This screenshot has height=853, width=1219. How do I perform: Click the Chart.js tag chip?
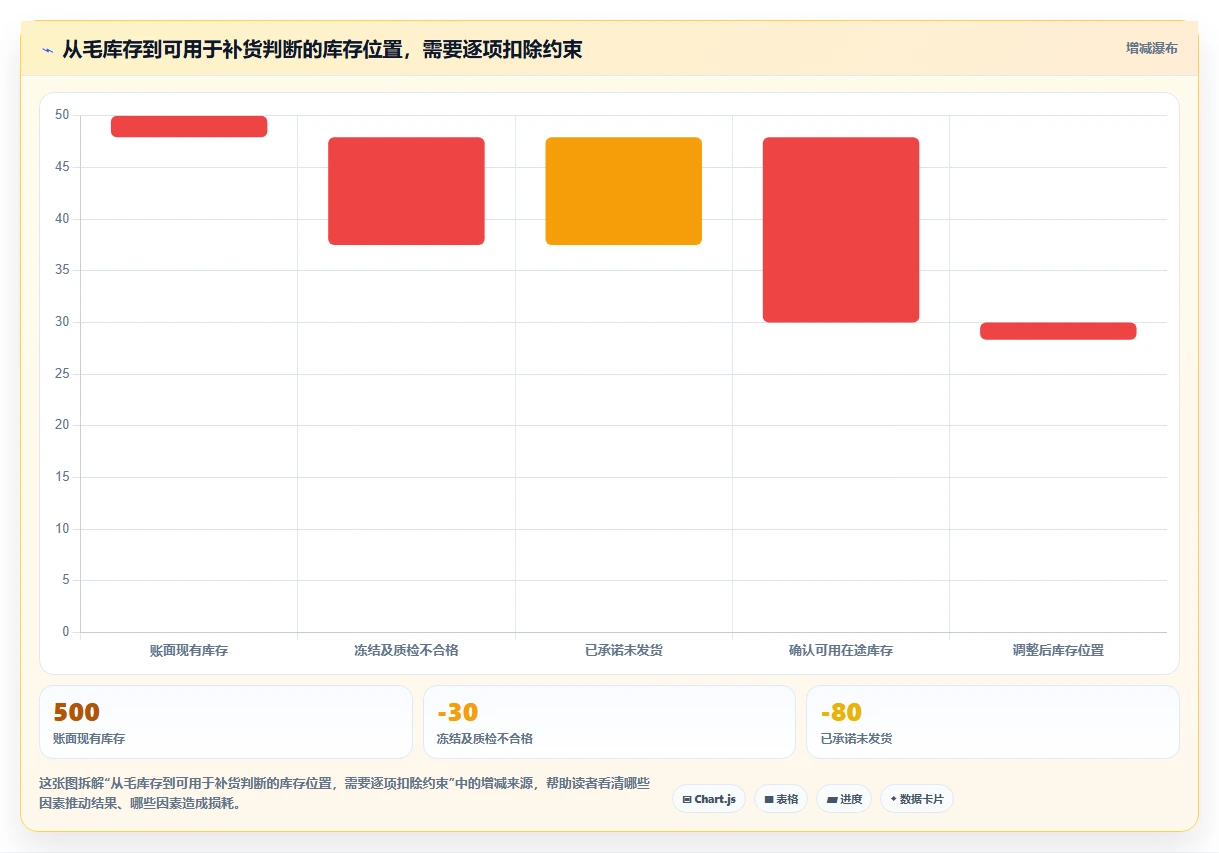click(x=708, y=799)
